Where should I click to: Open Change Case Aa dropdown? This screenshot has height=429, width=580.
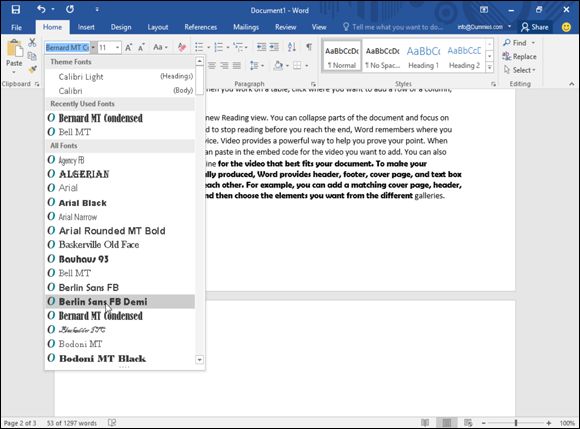(160, 47)
